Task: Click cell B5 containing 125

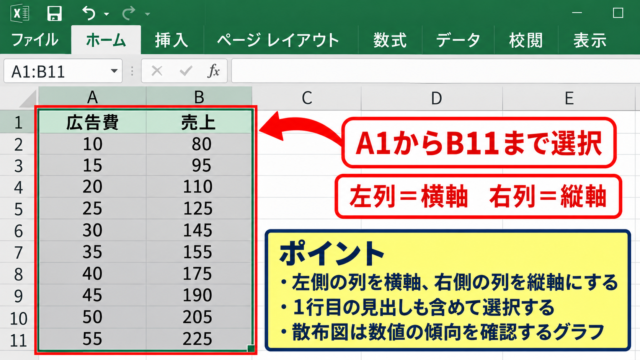Action: 199,209
